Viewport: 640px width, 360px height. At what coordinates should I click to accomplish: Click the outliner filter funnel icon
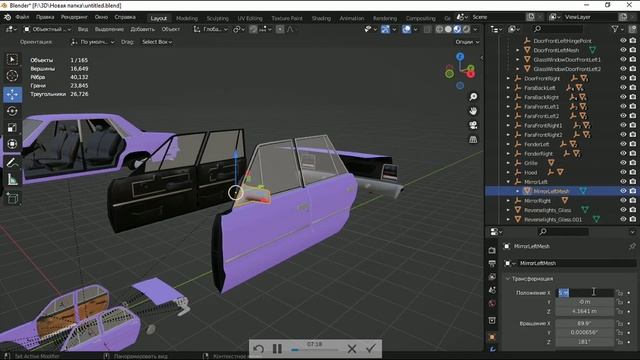click(615, 29)
